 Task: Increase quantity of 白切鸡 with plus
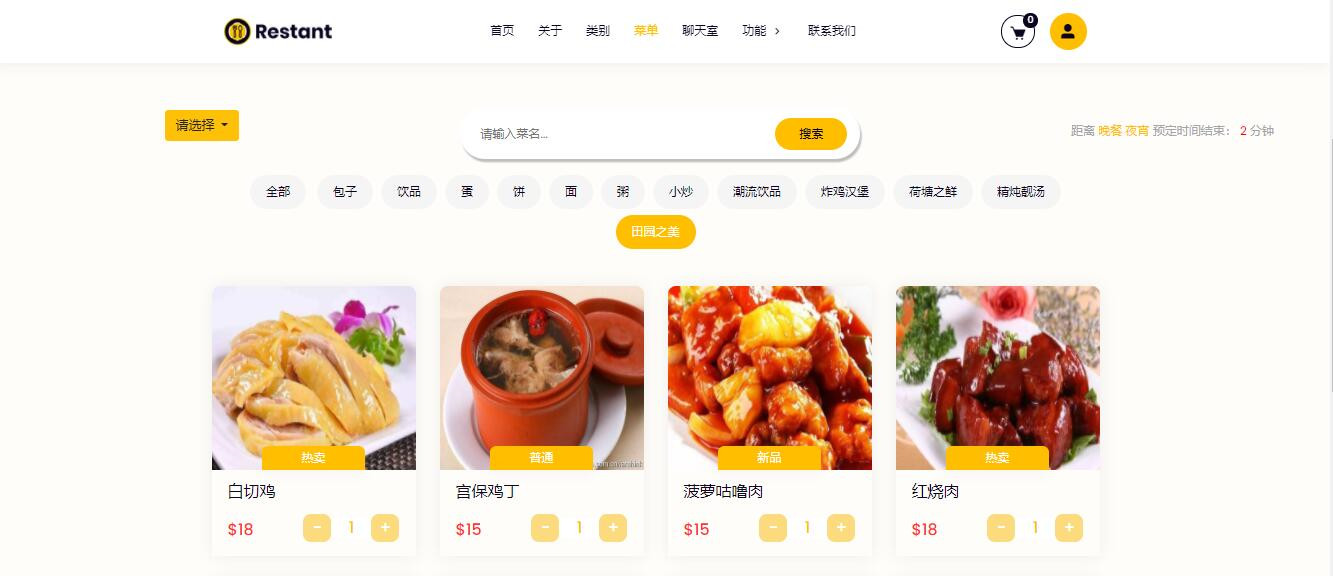[385, 528]
